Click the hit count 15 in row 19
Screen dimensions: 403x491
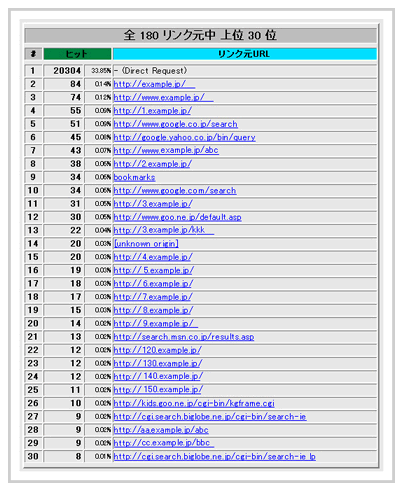pyautogui.click(x=75, y=310)
